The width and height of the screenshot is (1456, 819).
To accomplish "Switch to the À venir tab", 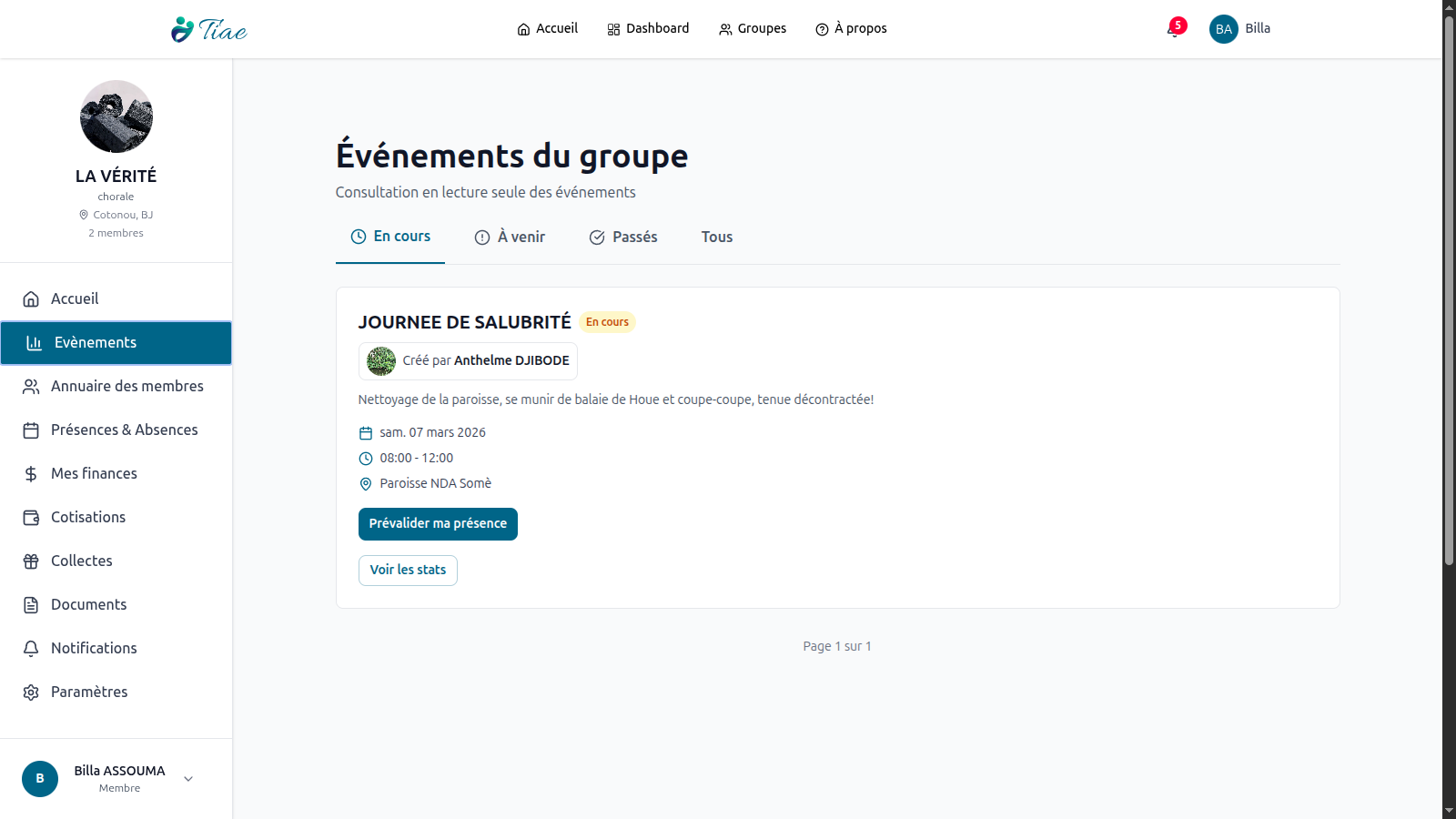I will (x=510, y=238).
